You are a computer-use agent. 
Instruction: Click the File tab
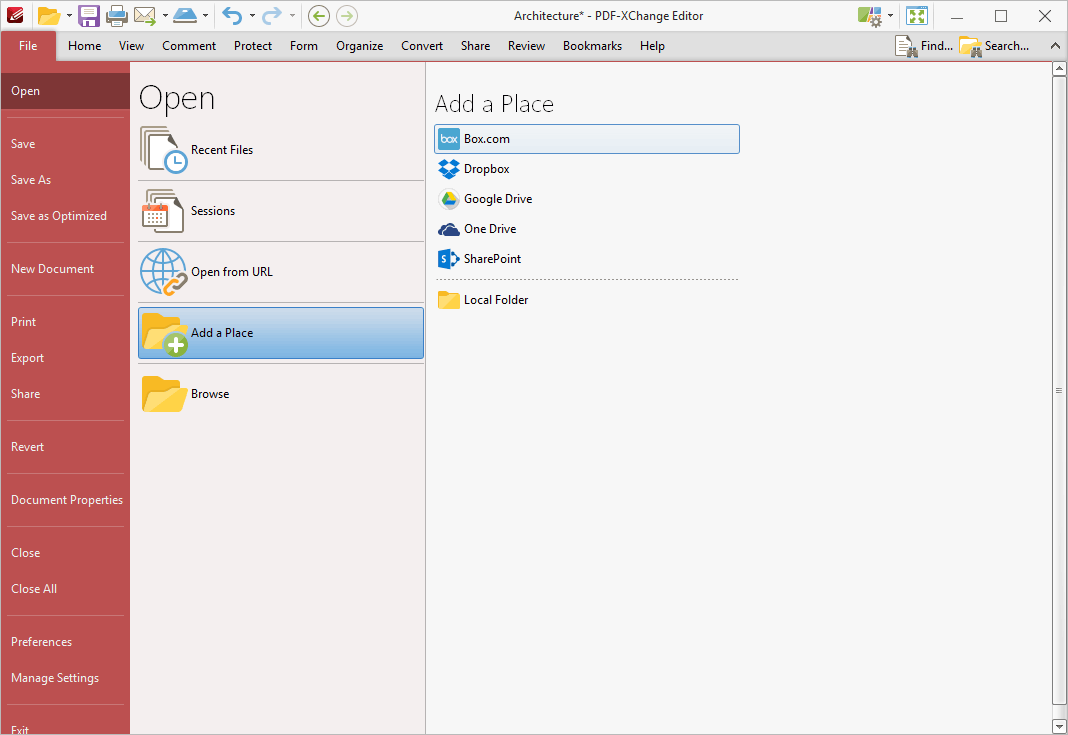(x=29, y=46)
